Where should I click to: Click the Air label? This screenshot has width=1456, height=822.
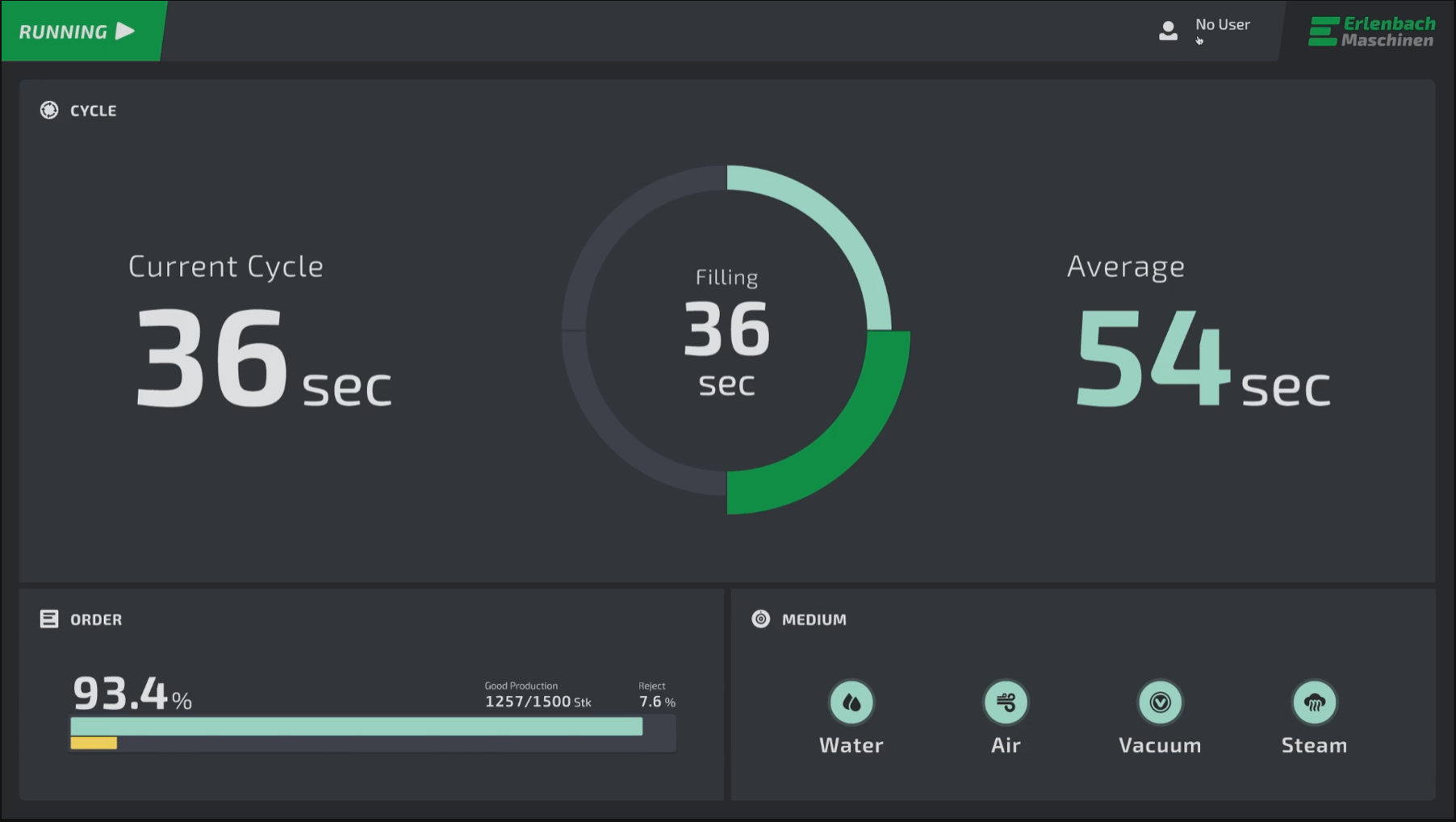[1006, 744]
